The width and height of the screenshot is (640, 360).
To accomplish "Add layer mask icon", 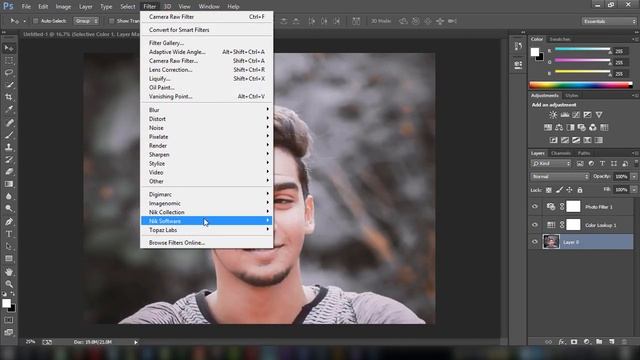I will coord(574,342).
